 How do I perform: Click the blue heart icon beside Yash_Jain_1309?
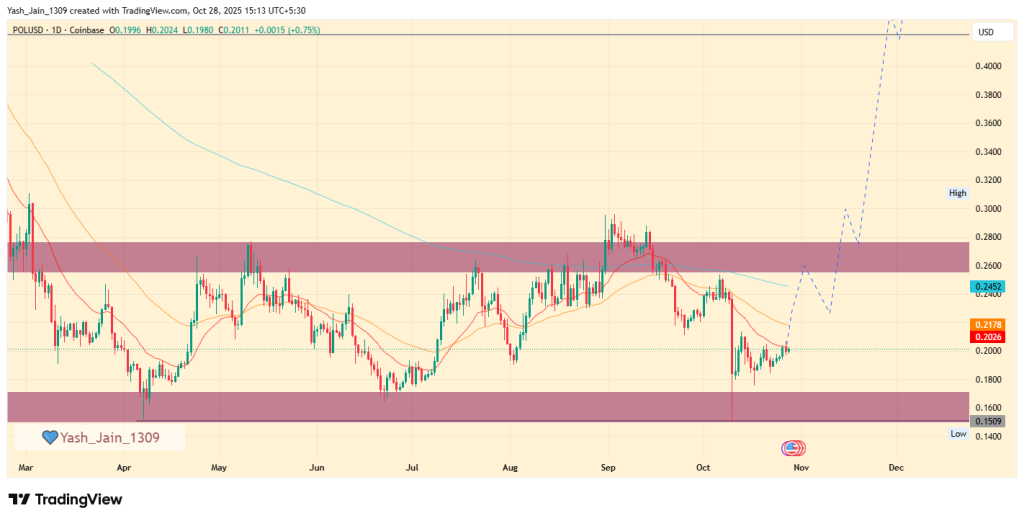pos(50,437)
